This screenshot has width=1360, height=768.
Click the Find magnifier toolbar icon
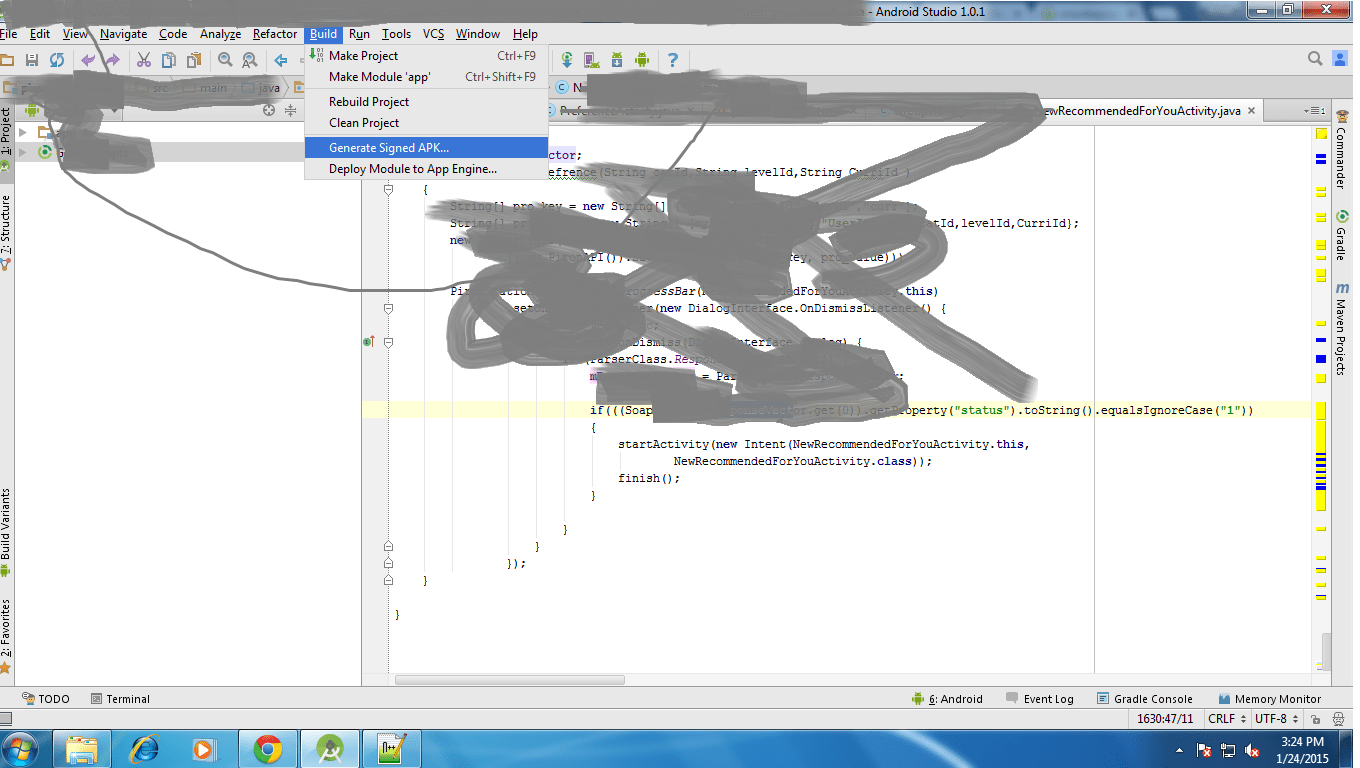click(x=225, y=60)
